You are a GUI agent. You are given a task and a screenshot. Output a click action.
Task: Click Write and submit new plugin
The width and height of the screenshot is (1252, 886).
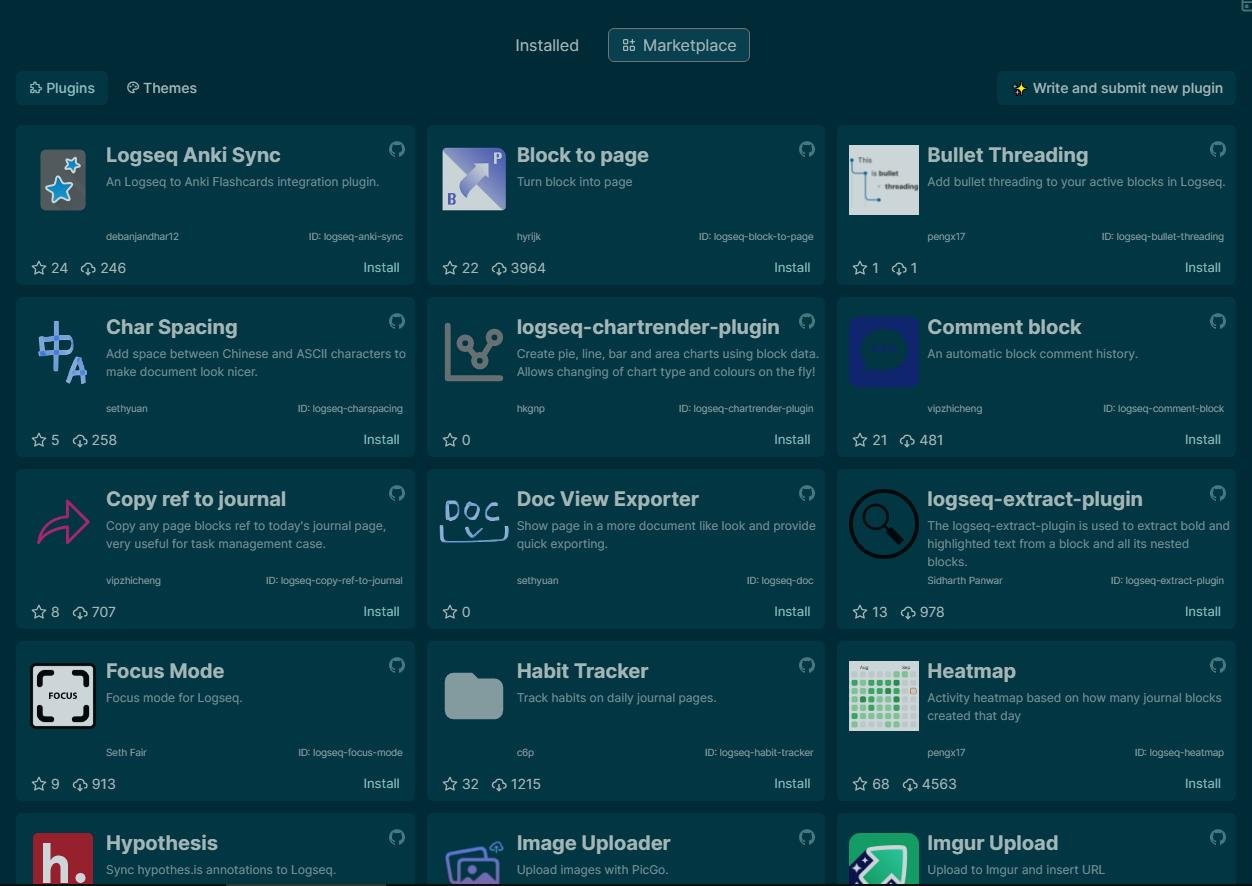point(1116,88)
